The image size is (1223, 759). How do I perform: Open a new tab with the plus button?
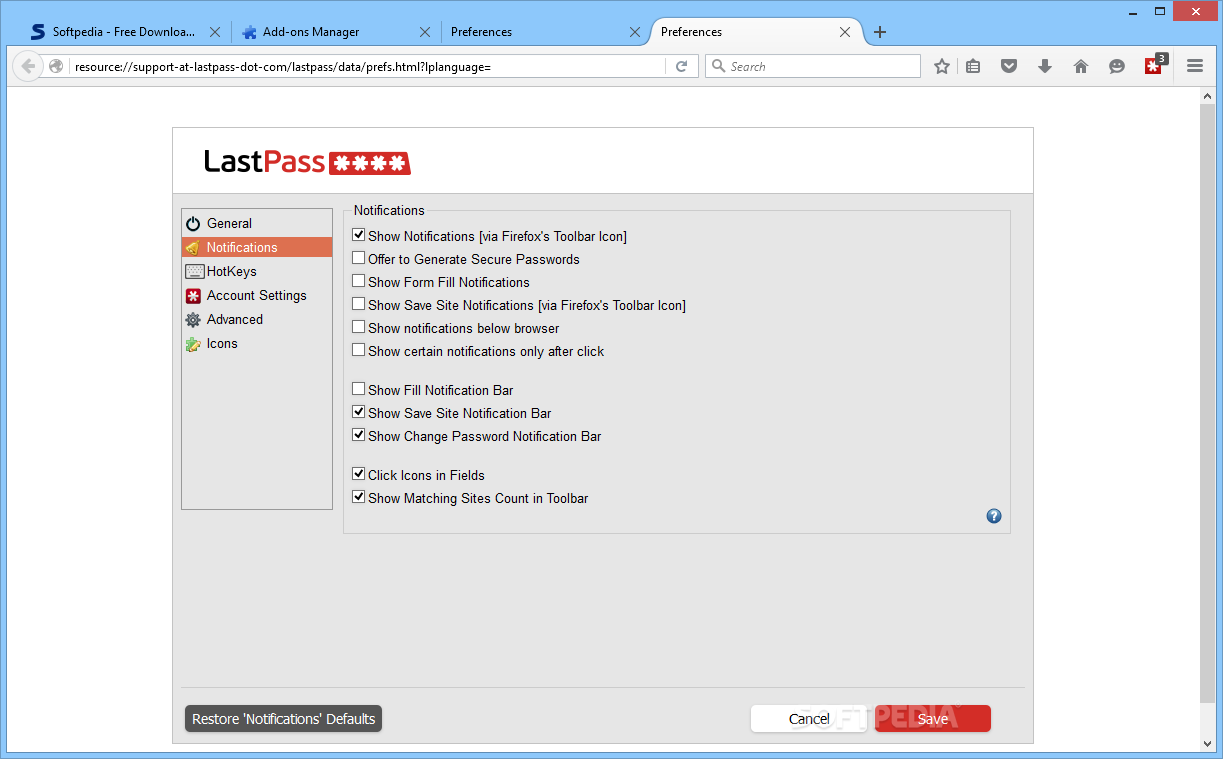pyautogui.click(x=880, y=32)
